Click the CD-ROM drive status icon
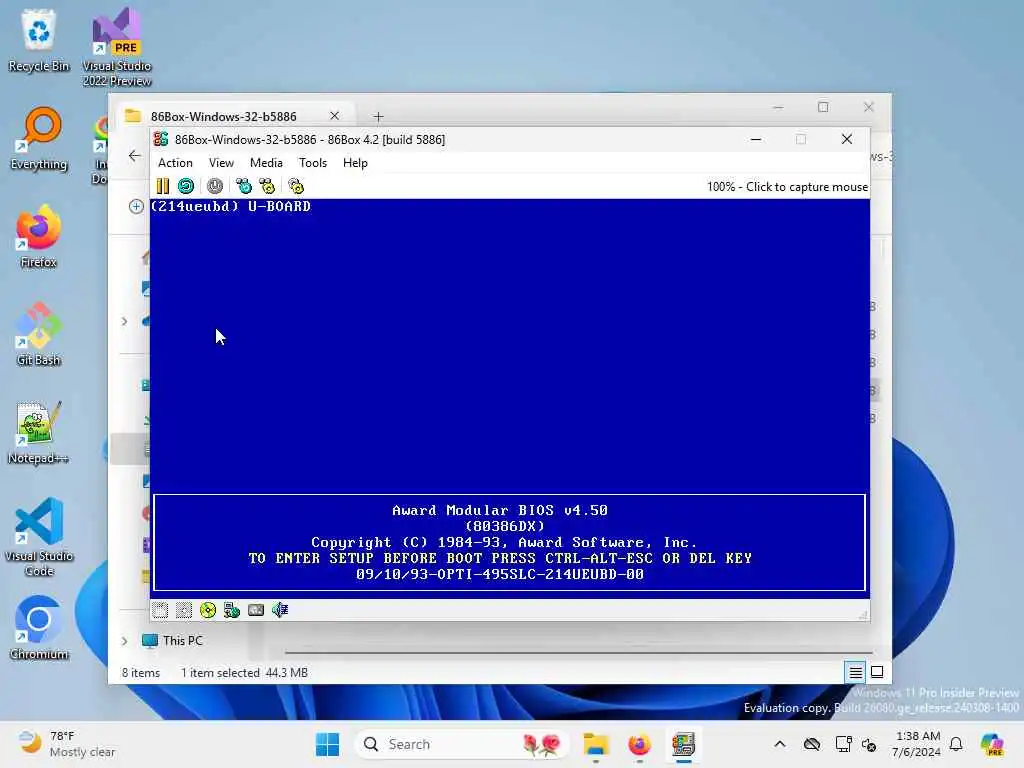 (208, 610)
